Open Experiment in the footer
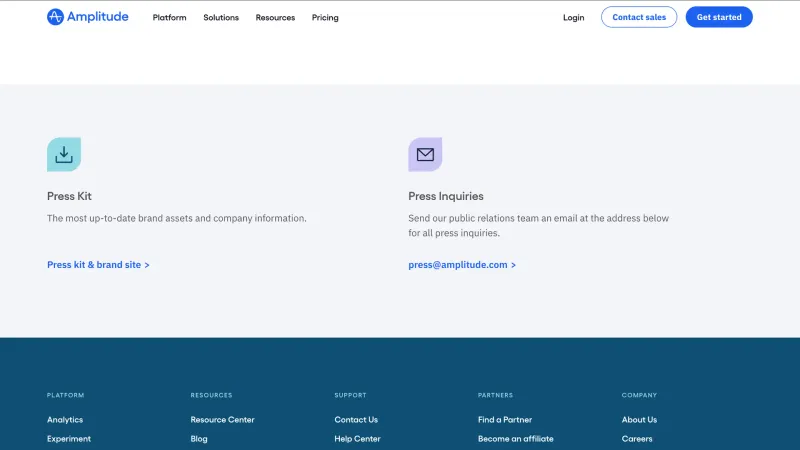 [69, 439]
